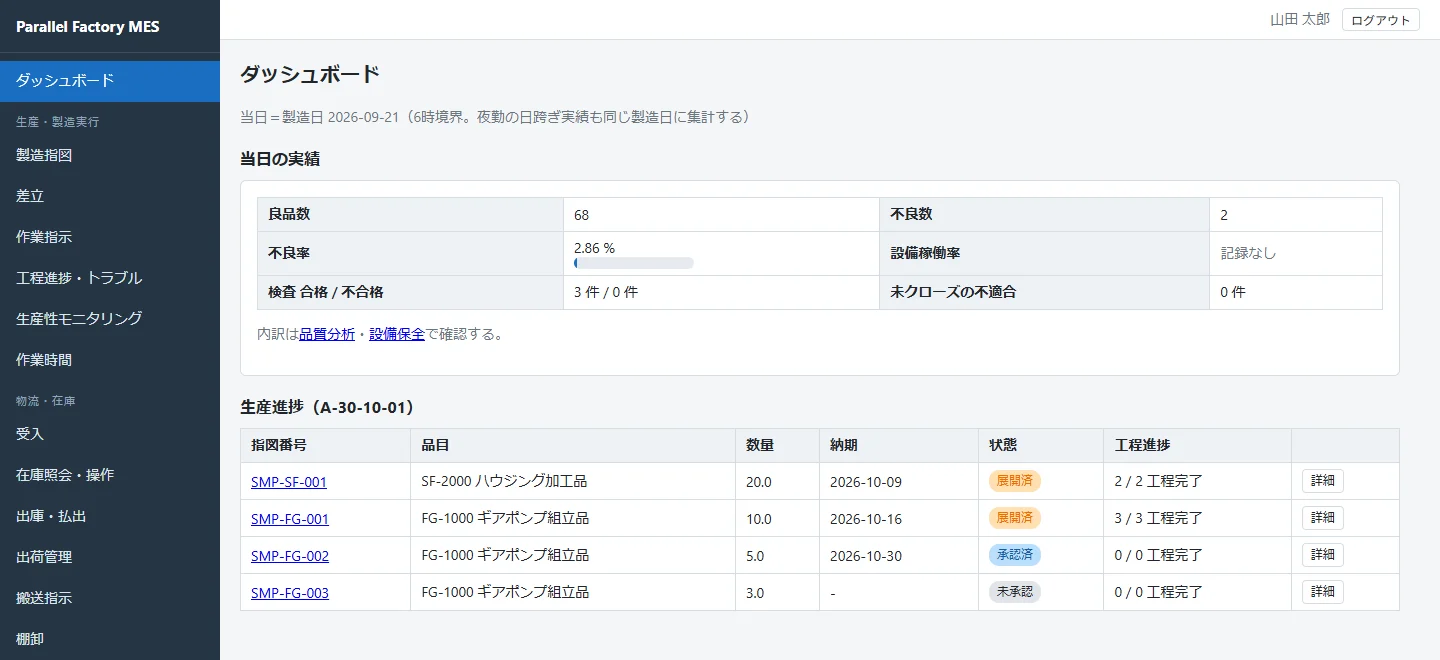Click the user name 山田 太郎
This screenshot has width=1440, height=660.
coord(1300,20)
